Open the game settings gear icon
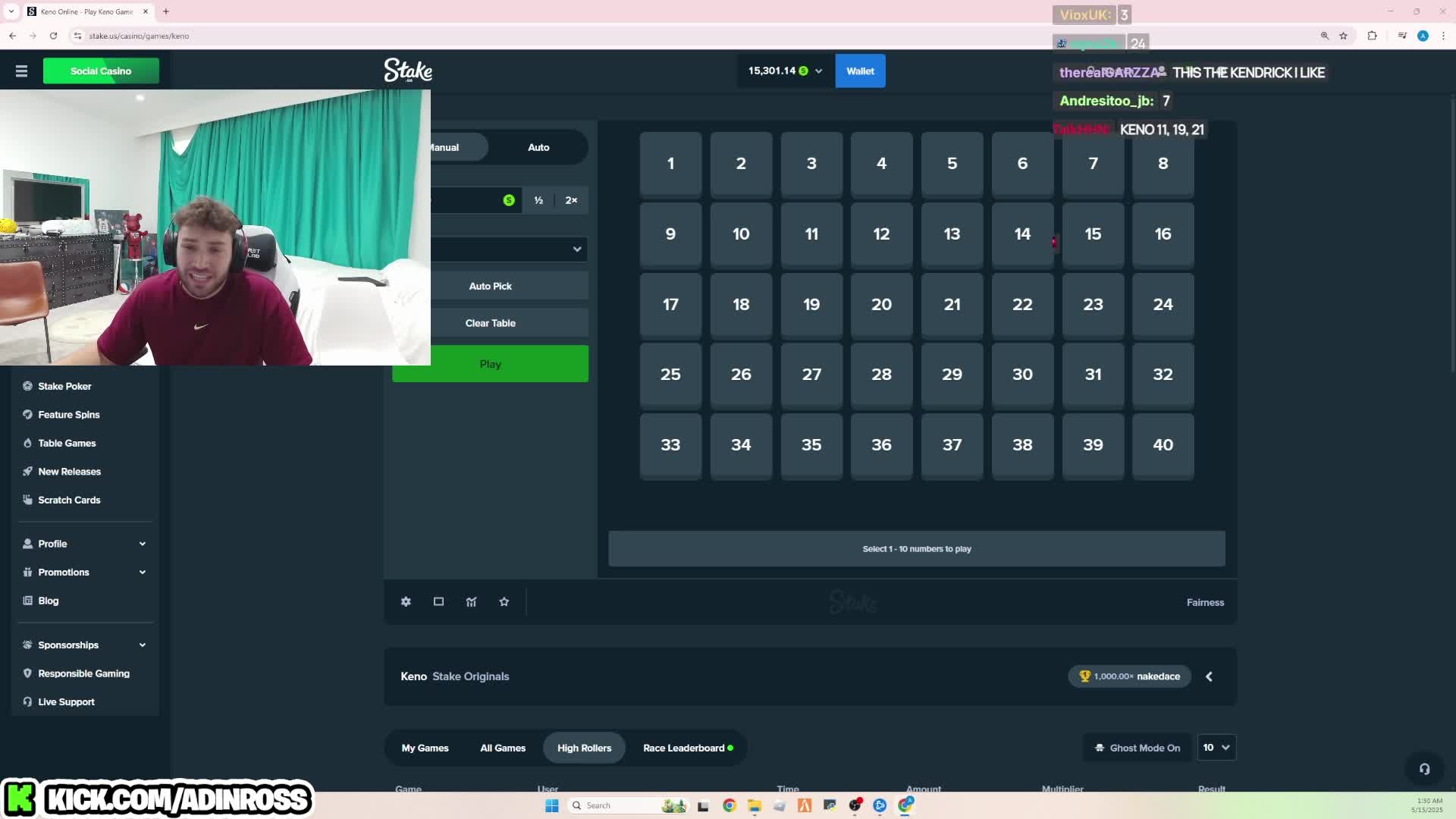The width and height of the screenshot is (1456, 819). click(406, 601)
